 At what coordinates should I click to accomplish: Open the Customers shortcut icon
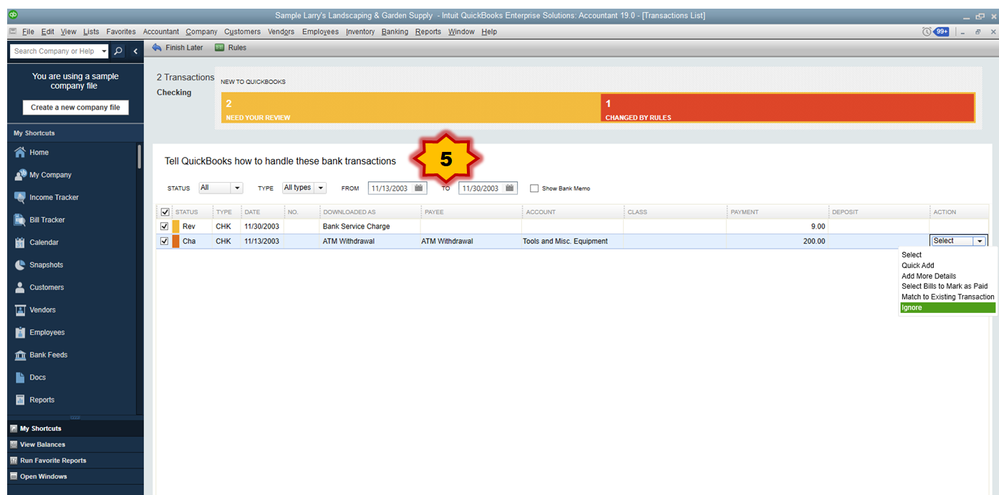[x=20, y=287]
